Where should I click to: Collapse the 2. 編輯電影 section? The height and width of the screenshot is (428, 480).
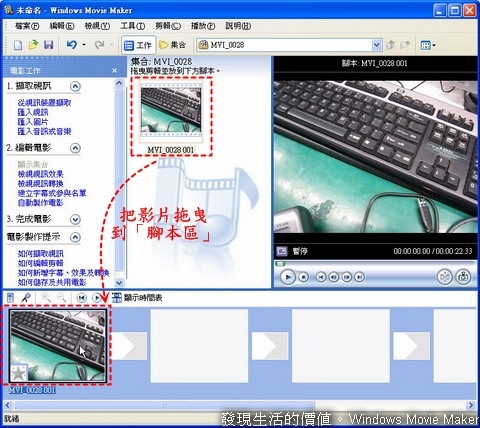75,148
